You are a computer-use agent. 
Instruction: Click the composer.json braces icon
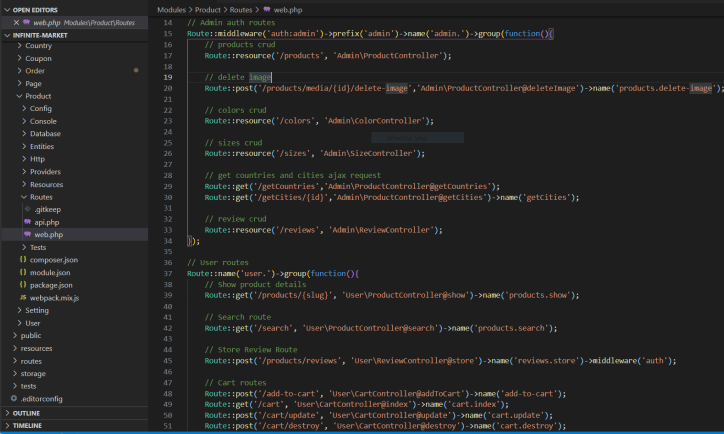tap(23, 260)
